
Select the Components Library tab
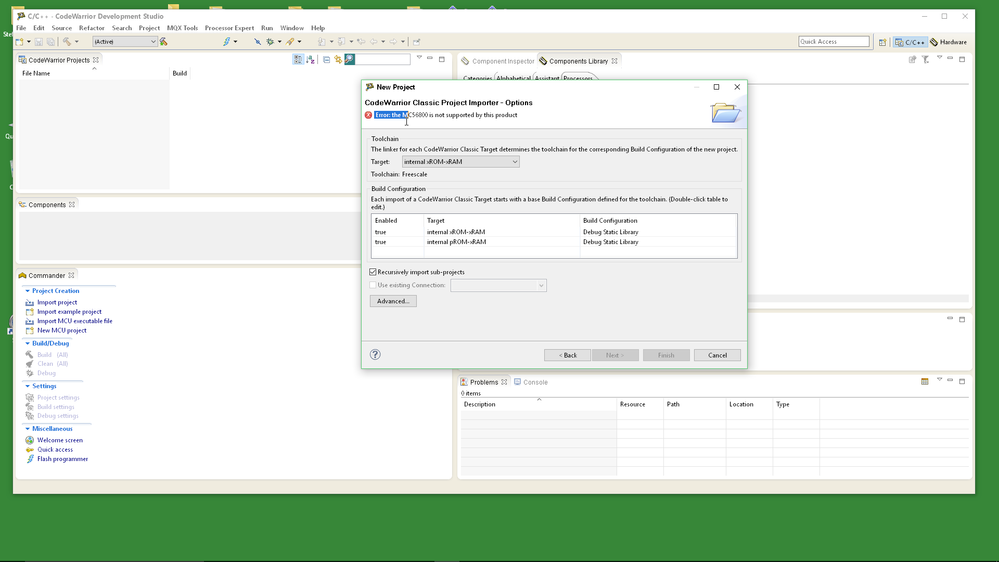pos(578,61)
